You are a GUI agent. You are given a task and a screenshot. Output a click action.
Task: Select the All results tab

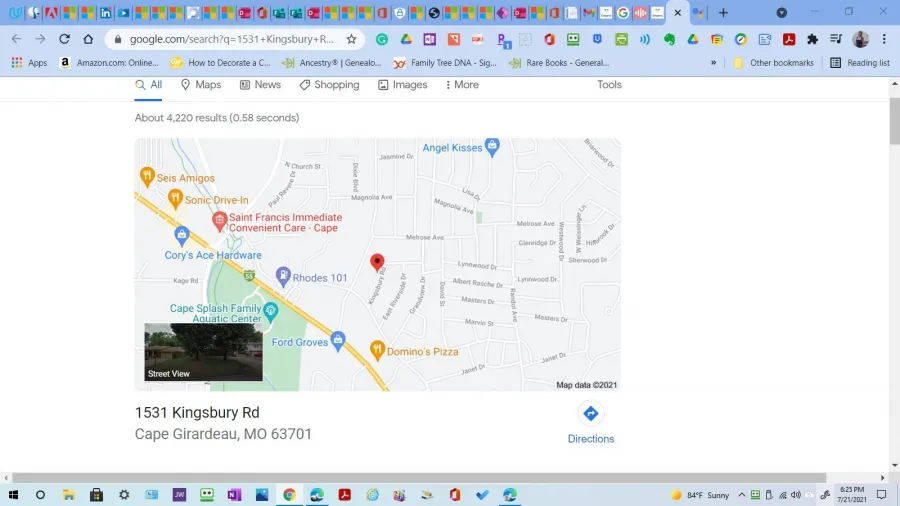(148, 84)
